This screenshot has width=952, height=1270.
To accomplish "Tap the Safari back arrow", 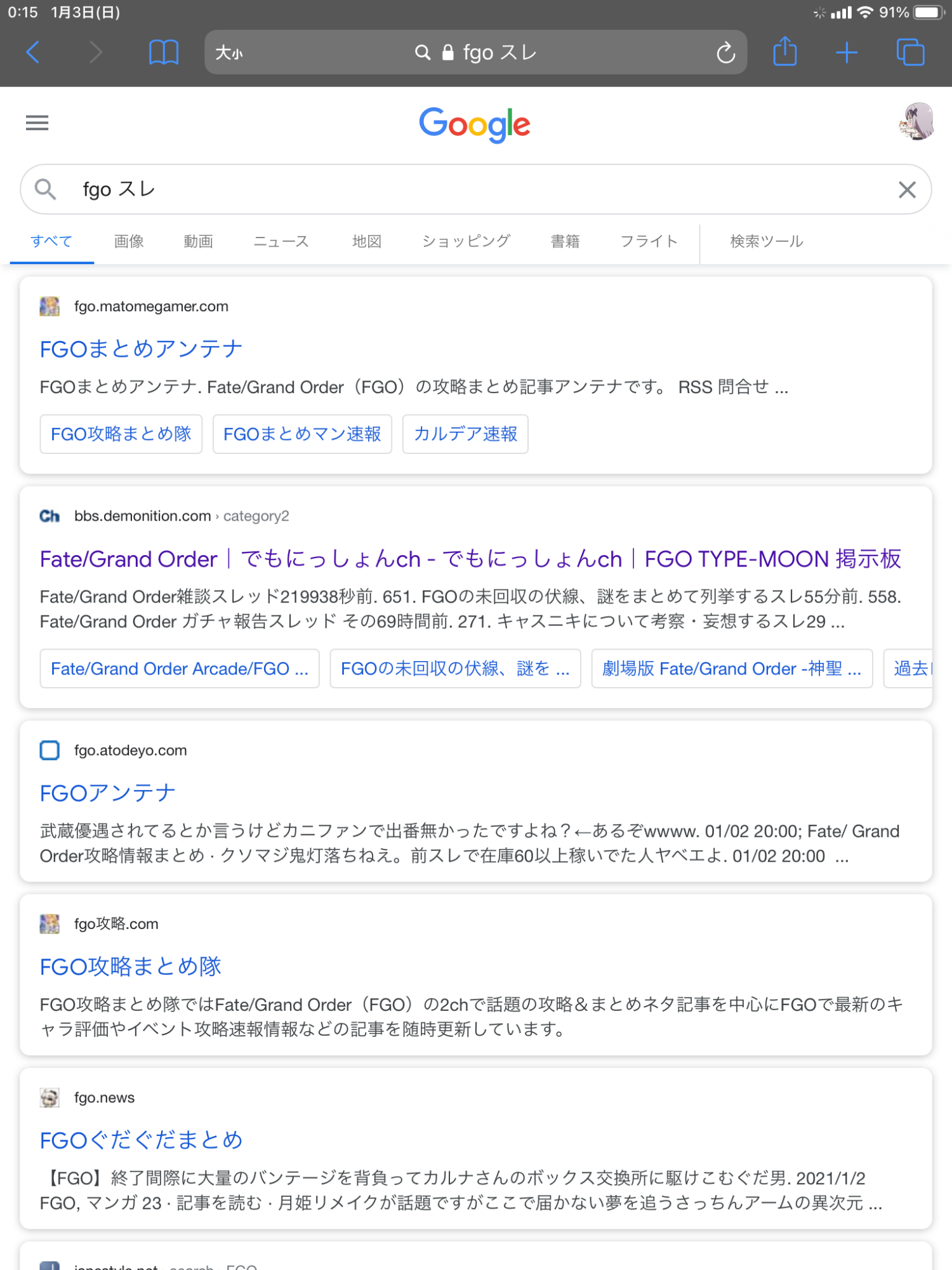I will click(33, 52).
